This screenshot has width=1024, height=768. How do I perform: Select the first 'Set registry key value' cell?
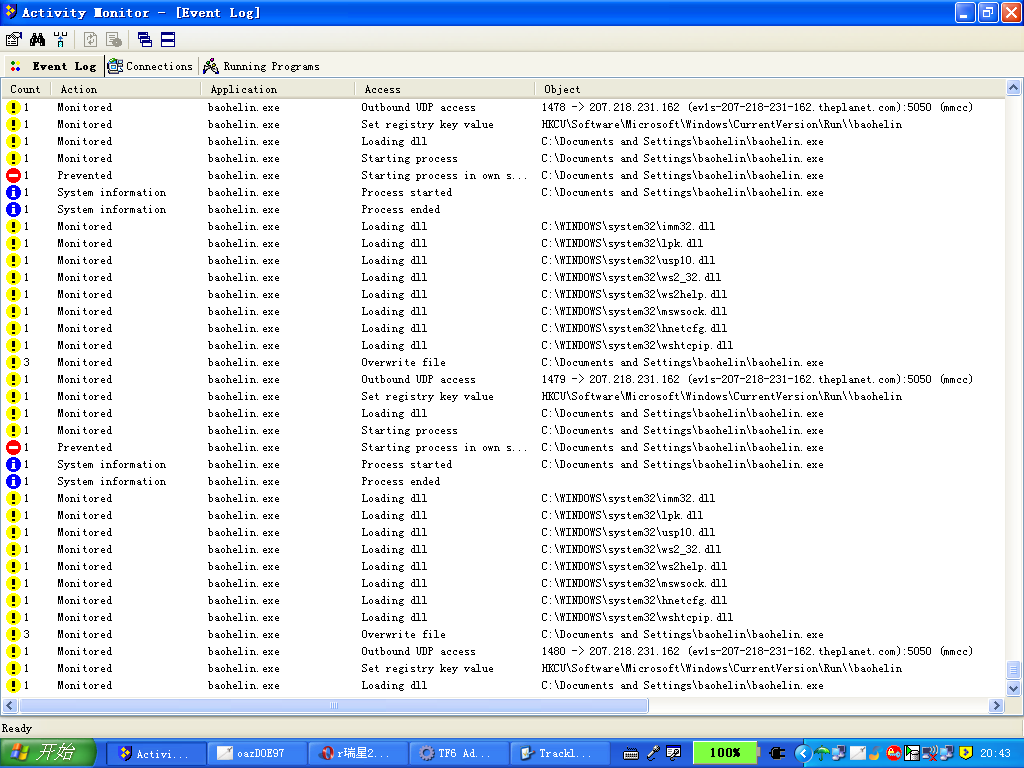click(427, 124)
